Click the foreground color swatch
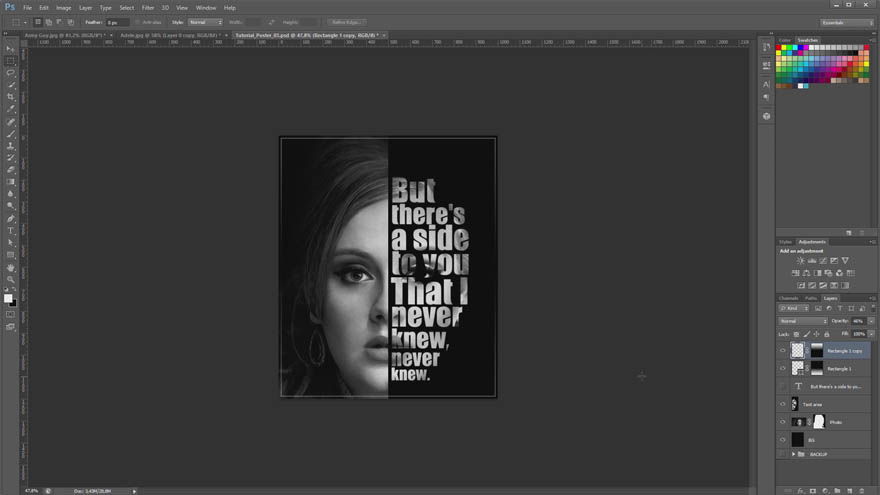Viewport: 880px width, 495px height. point(8,298)
